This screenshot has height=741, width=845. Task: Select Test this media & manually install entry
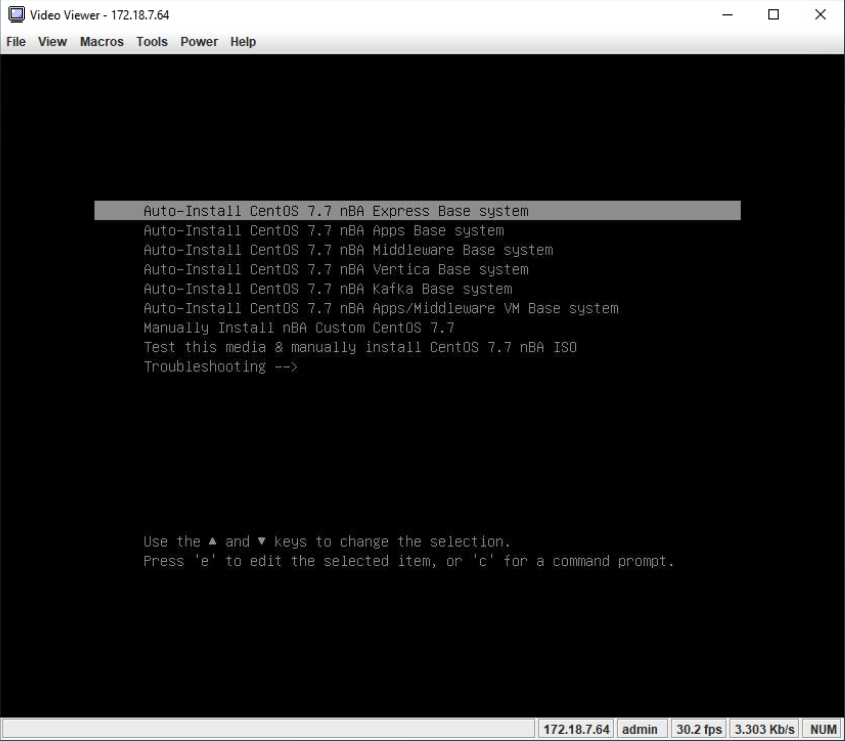point(360,347)
